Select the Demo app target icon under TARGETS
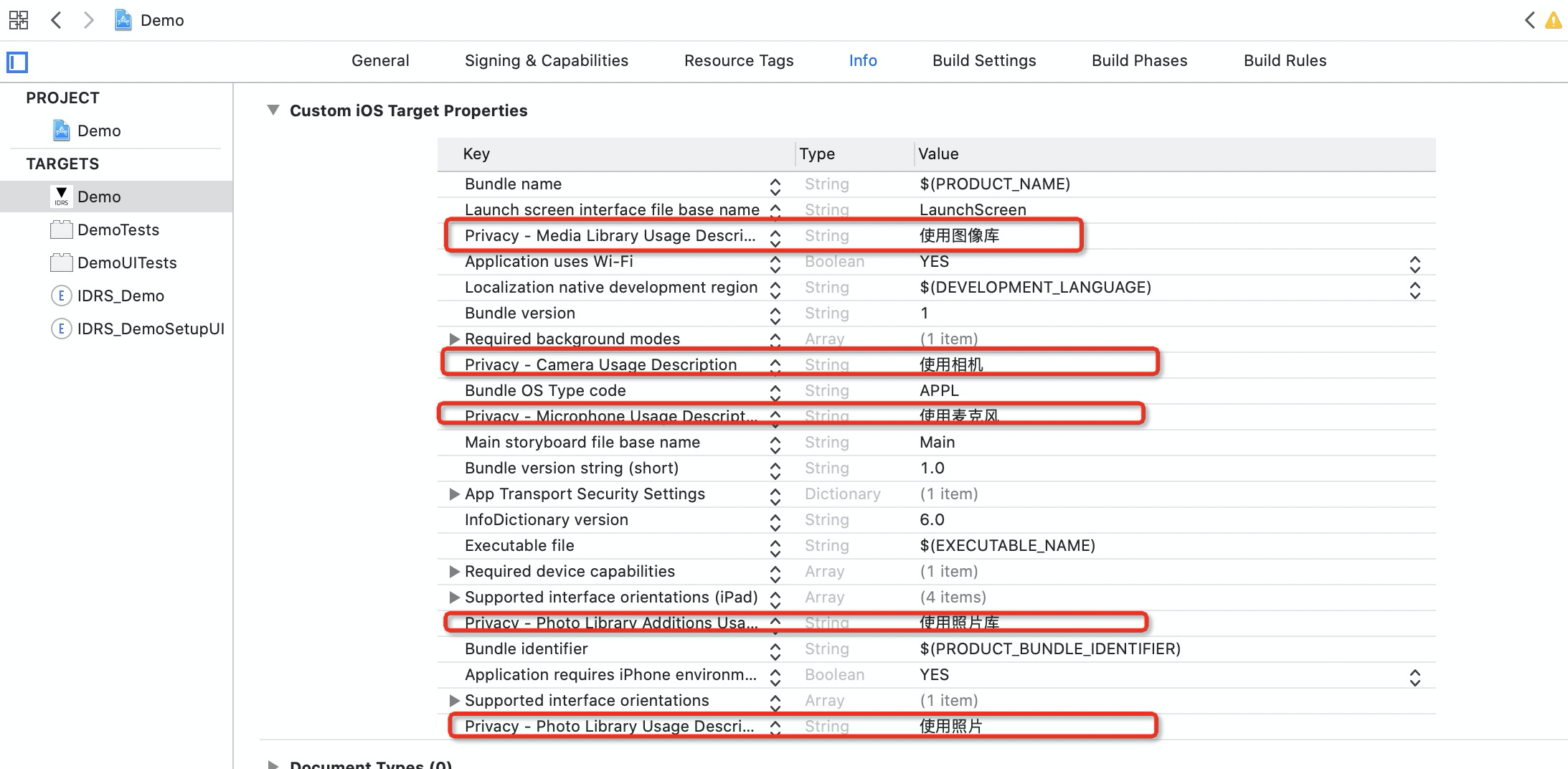The height and width of the screenshot is (769, 1568). tap(62, 197)
